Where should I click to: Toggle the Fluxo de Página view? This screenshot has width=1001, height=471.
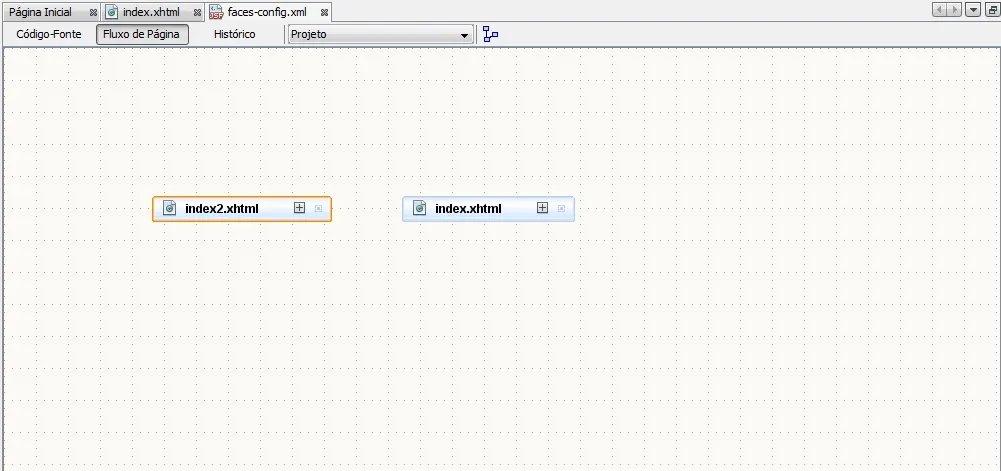click(x=142, y=34)
